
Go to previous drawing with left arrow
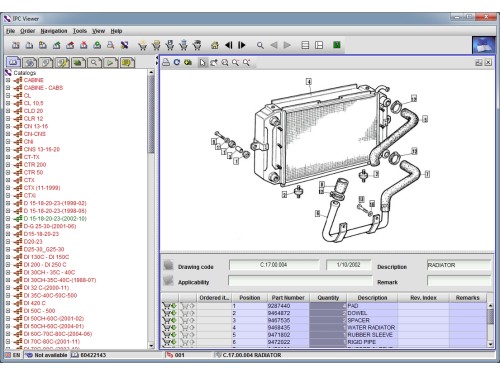[229, 45]
